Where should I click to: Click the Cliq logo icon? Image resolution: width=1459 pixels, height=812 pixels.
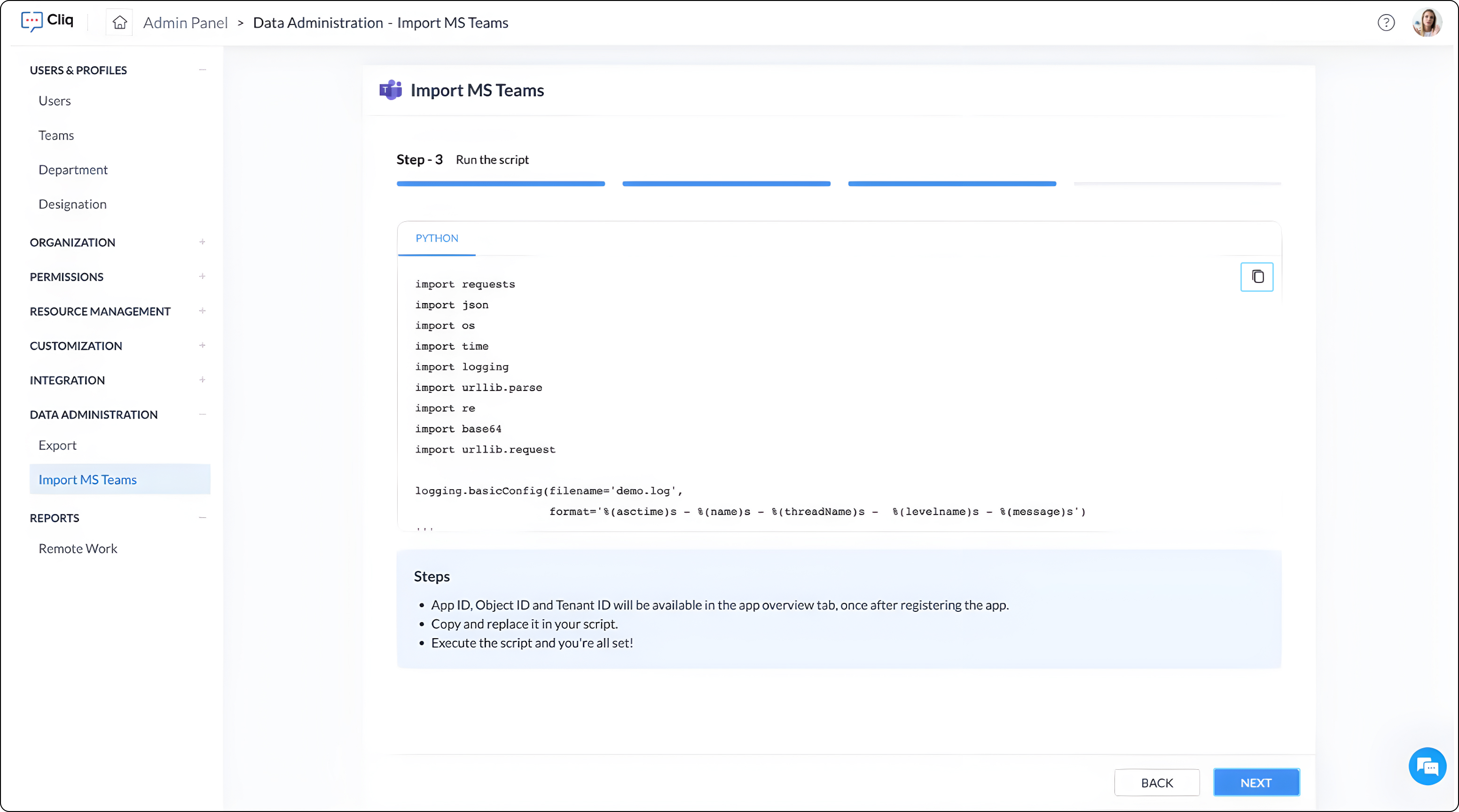(x=31, y=22)
